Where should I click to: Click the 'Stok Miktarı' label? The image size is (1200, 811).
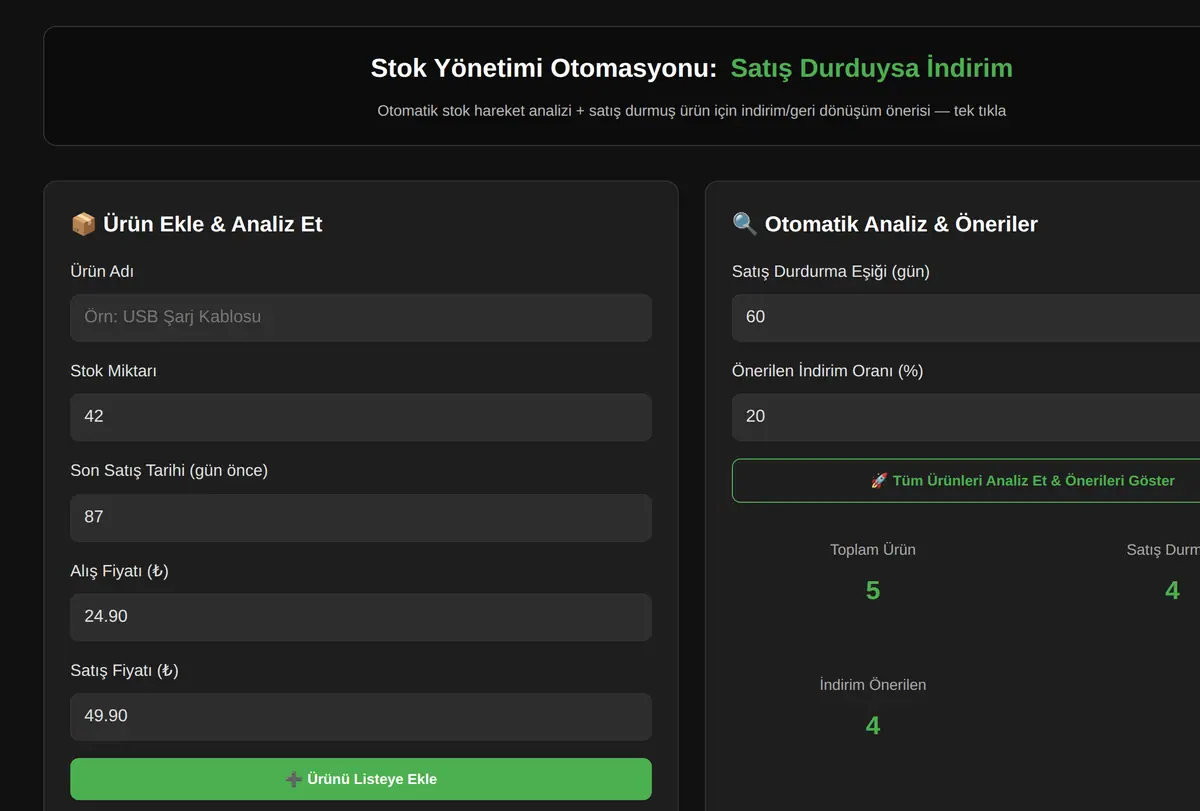tap(113, 371)
